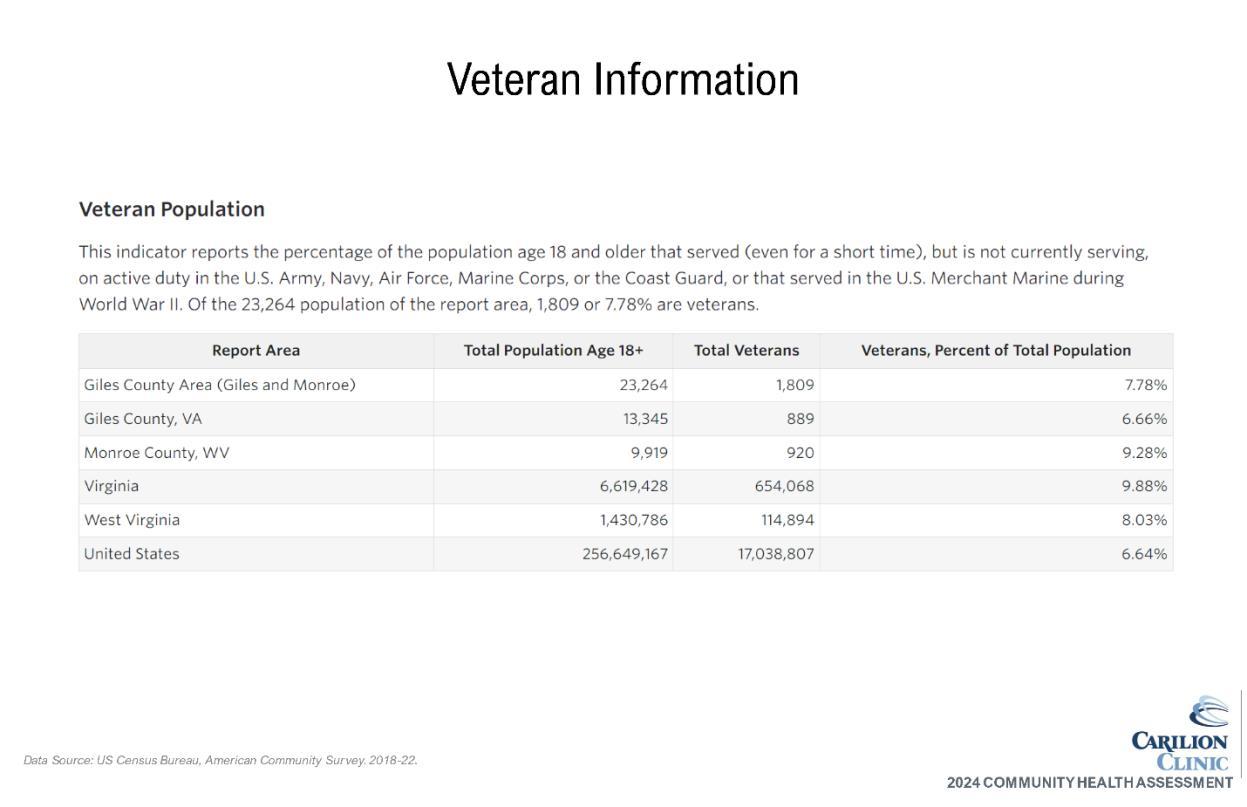Click the Giles County, VA row label
Image resolution: width=1247 pixels, height=807 pixels.
(143, 419)
